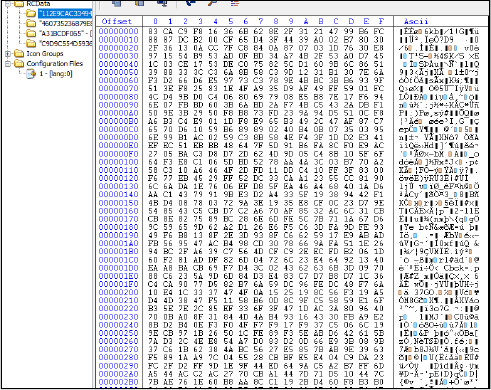Click offset row 00000170
The width and height of the screenshot is (491, 390).
[x=118, y=219]
